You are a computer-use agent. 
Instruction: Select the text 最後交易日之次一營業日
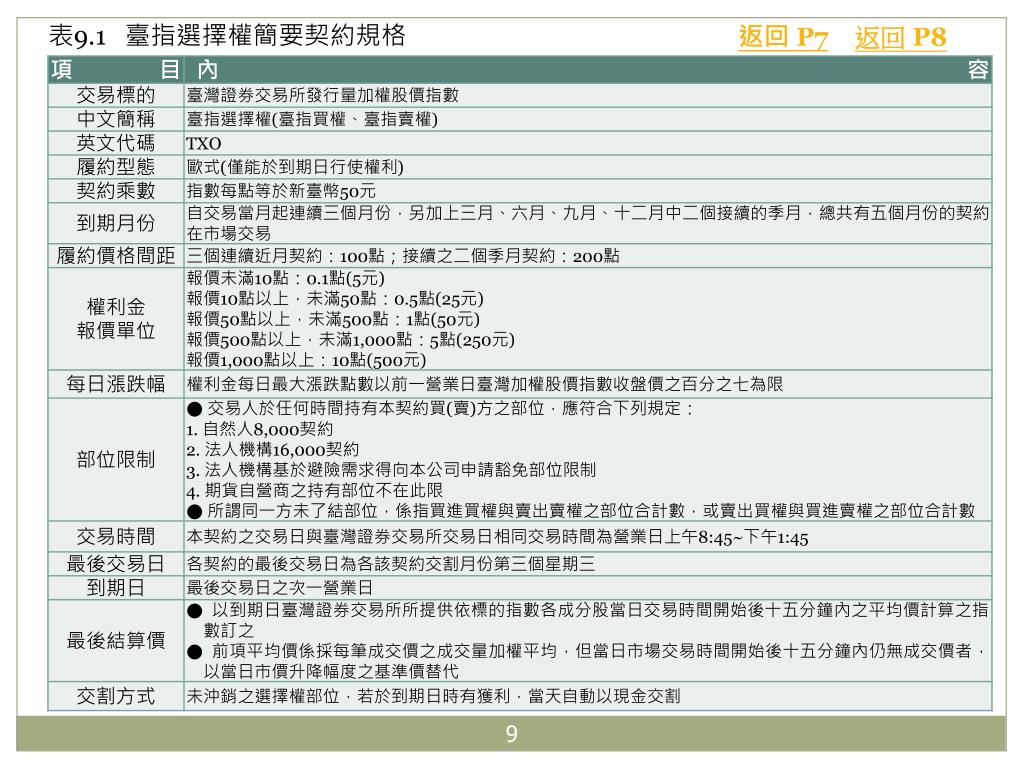pos(280,588)
